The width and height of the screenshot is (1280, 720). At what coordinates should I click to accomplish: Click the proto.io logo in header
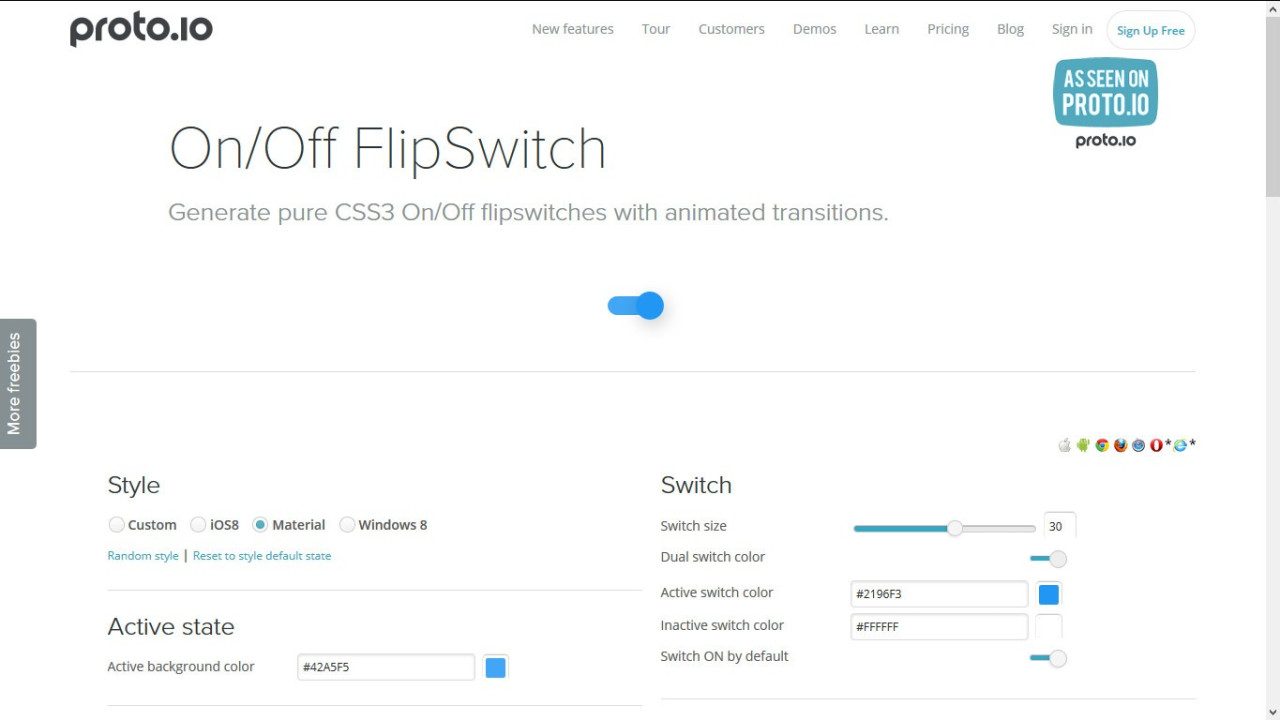(x=141, y=30)
